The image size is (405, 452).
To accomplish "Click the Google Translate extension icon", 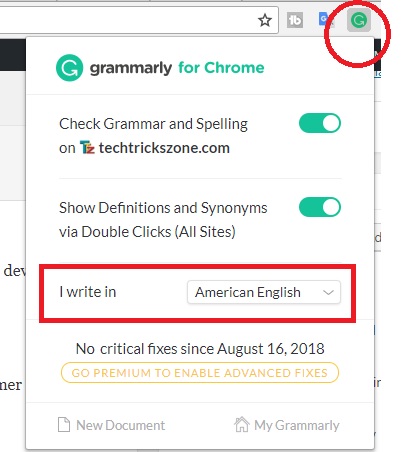I will pos(325,19).
